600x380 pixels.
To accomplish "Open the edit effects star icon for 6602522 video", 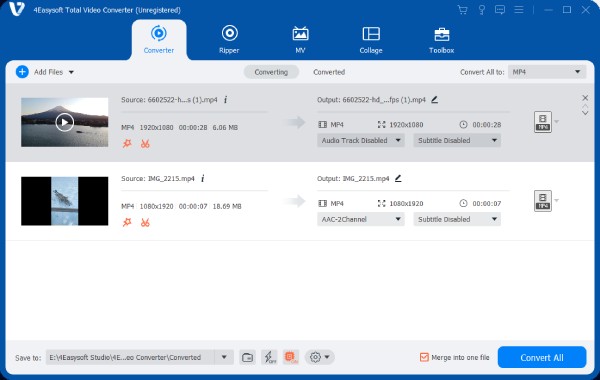I will [127, 144].
